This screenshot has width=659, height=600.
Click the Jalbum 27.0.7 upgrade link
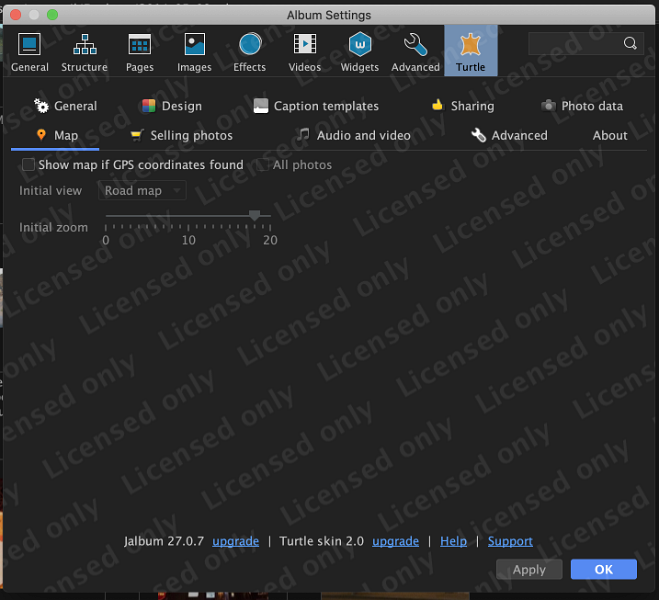[235, 541]
